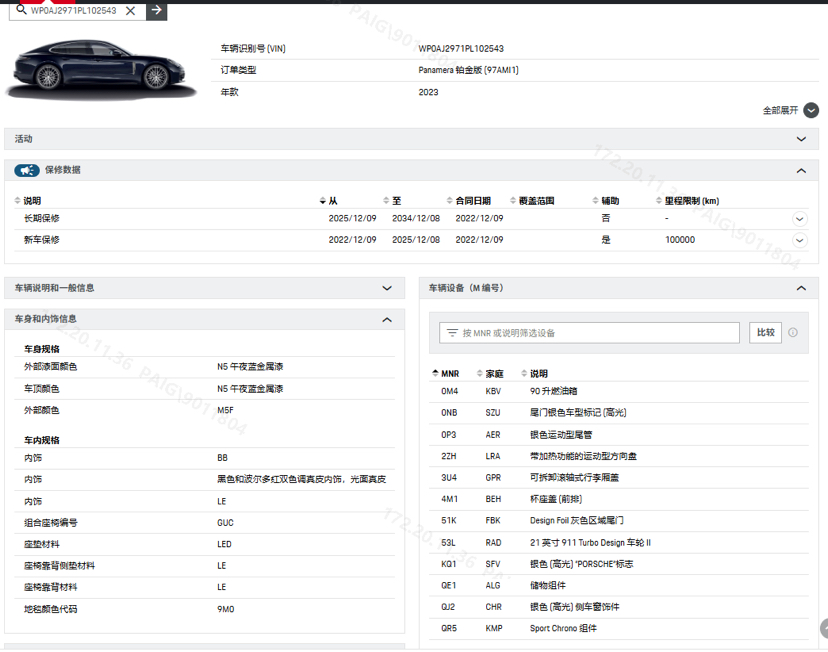Click the 座垫材料 LED value
The width and height of the screenshot is (828, 652).
[x=224, y=544]
